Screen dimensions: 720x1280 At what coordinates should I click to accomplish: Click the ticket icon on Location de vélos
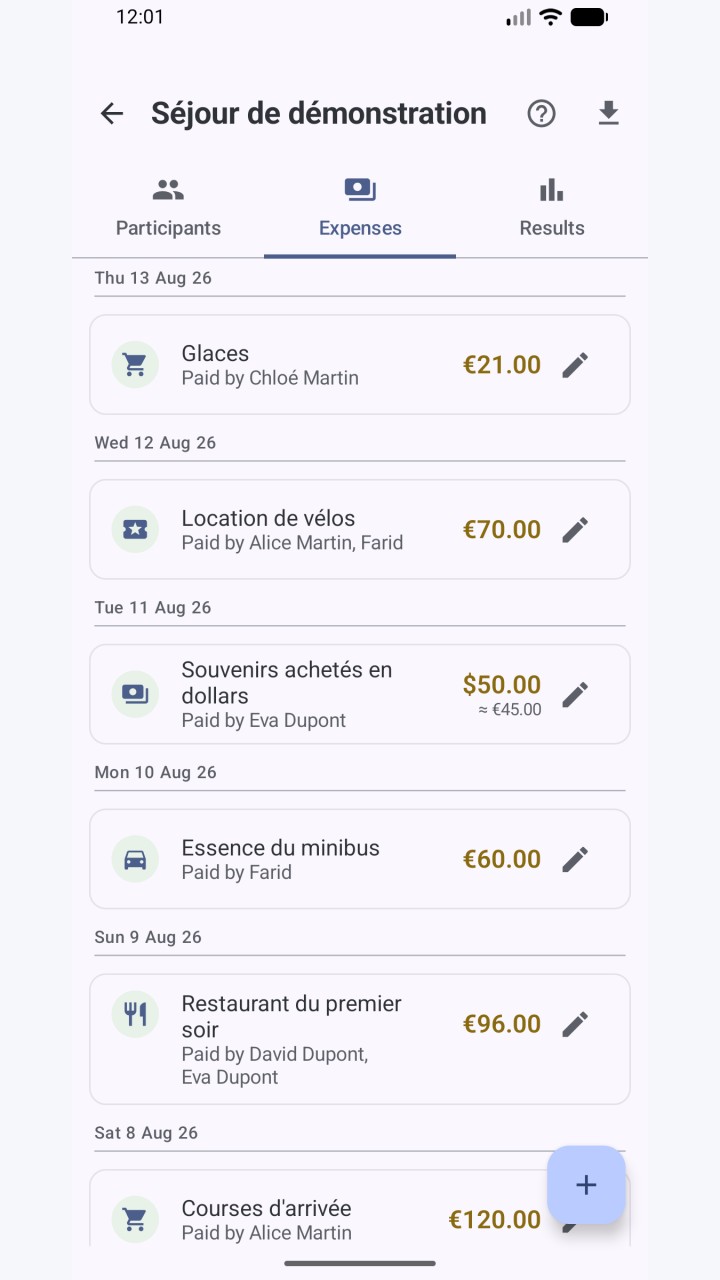point(135,530)
